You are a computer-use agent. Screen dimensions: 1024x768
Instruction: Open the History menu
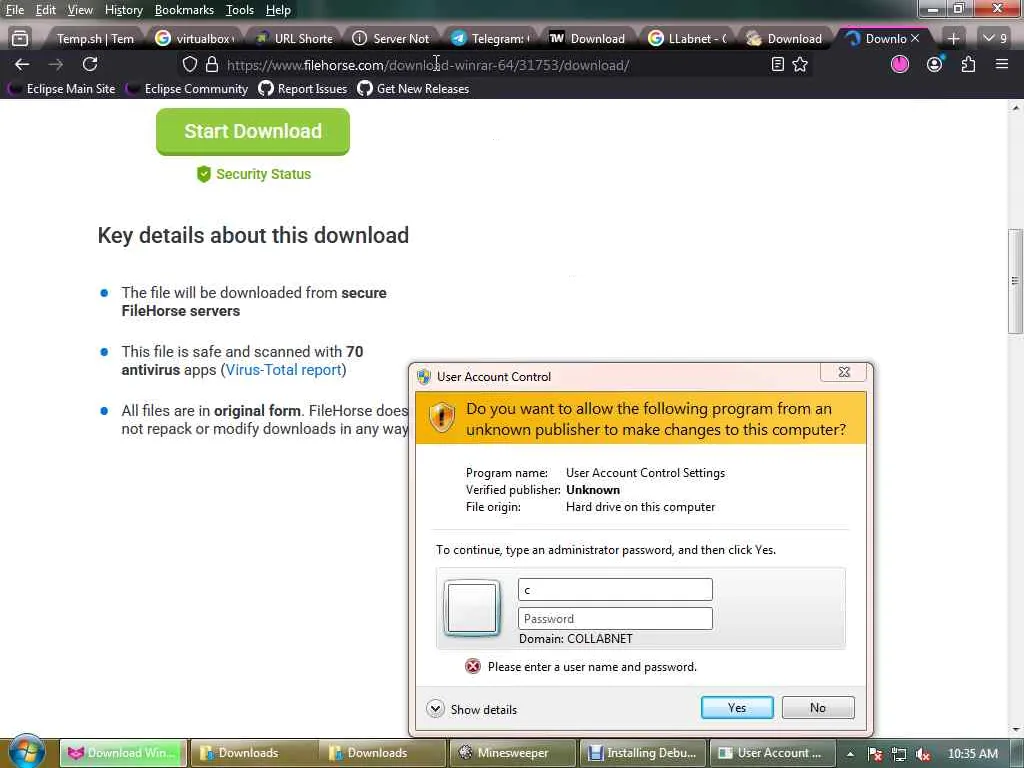[123, 10]
